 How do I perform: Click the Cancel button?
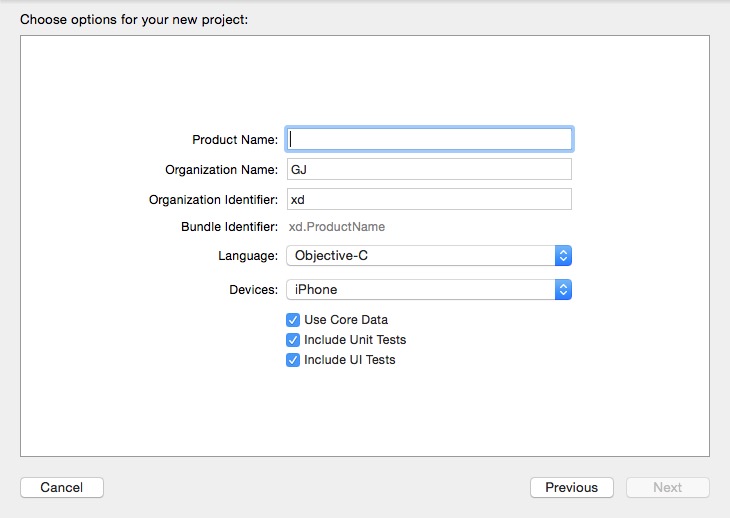pyautogui.click(x=62, y=488)
